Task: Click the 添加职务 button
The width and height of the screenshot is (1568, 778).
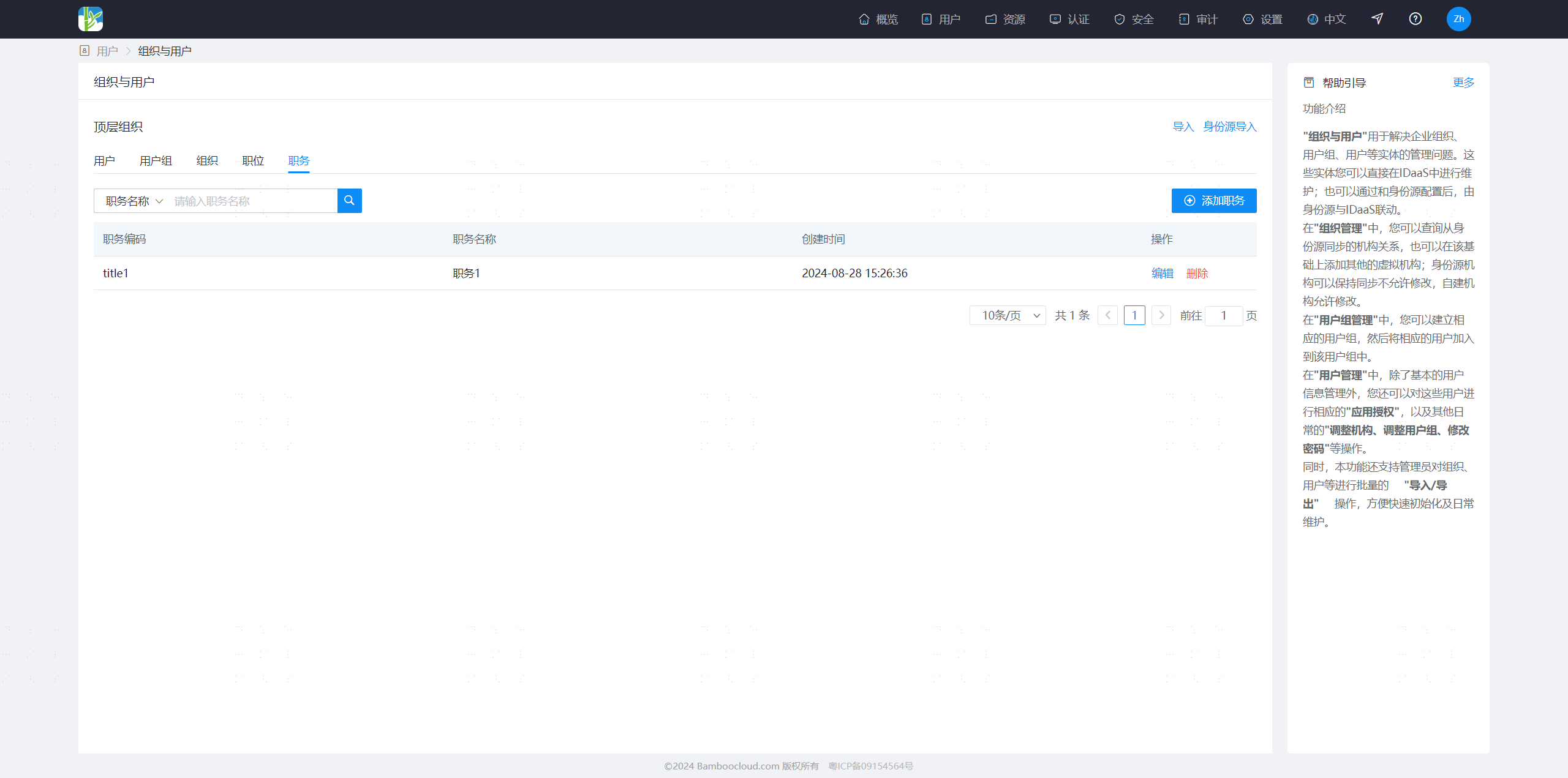Action: coord(1214,201)
